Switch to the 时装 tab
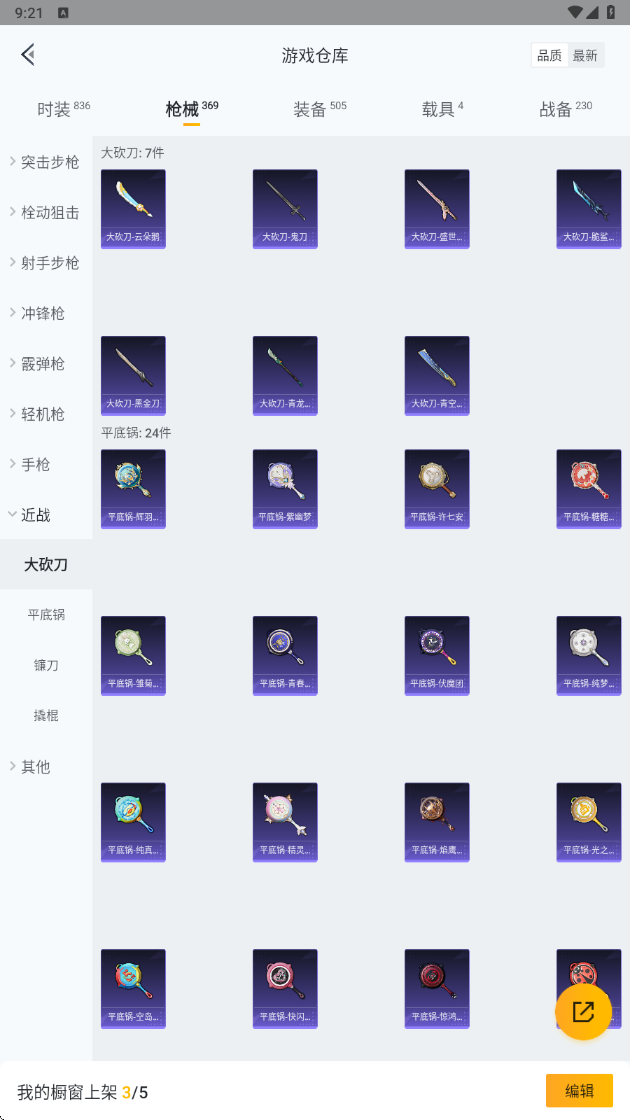This screenshot has width=630, height=1120. click(64, 109)
